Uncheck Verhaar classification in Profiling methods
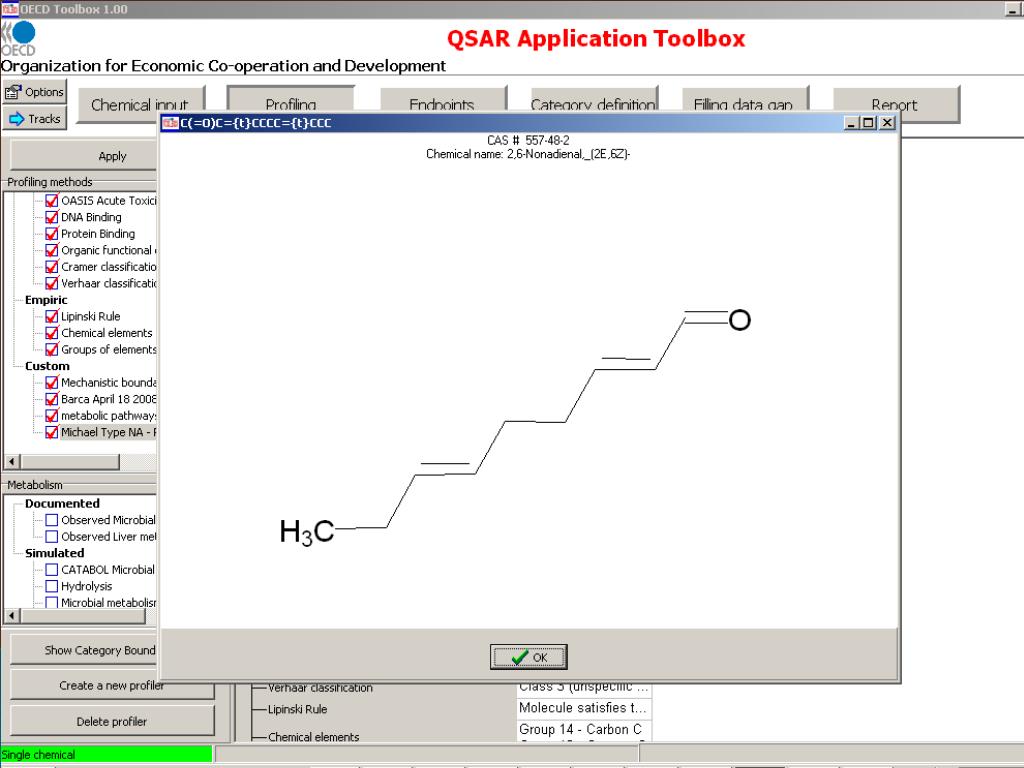 52,283
